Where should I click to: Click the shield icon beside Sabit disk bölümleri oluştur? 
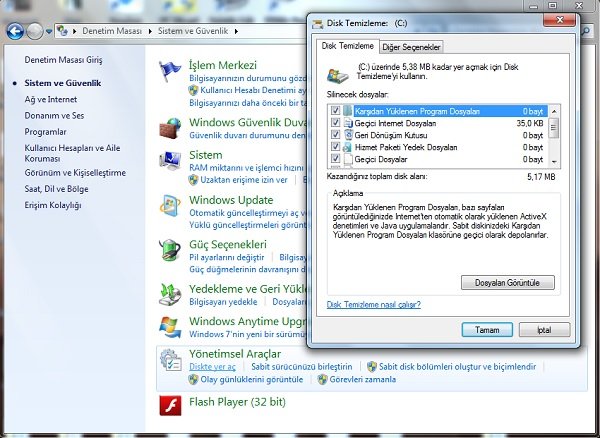tap(372, 366)
